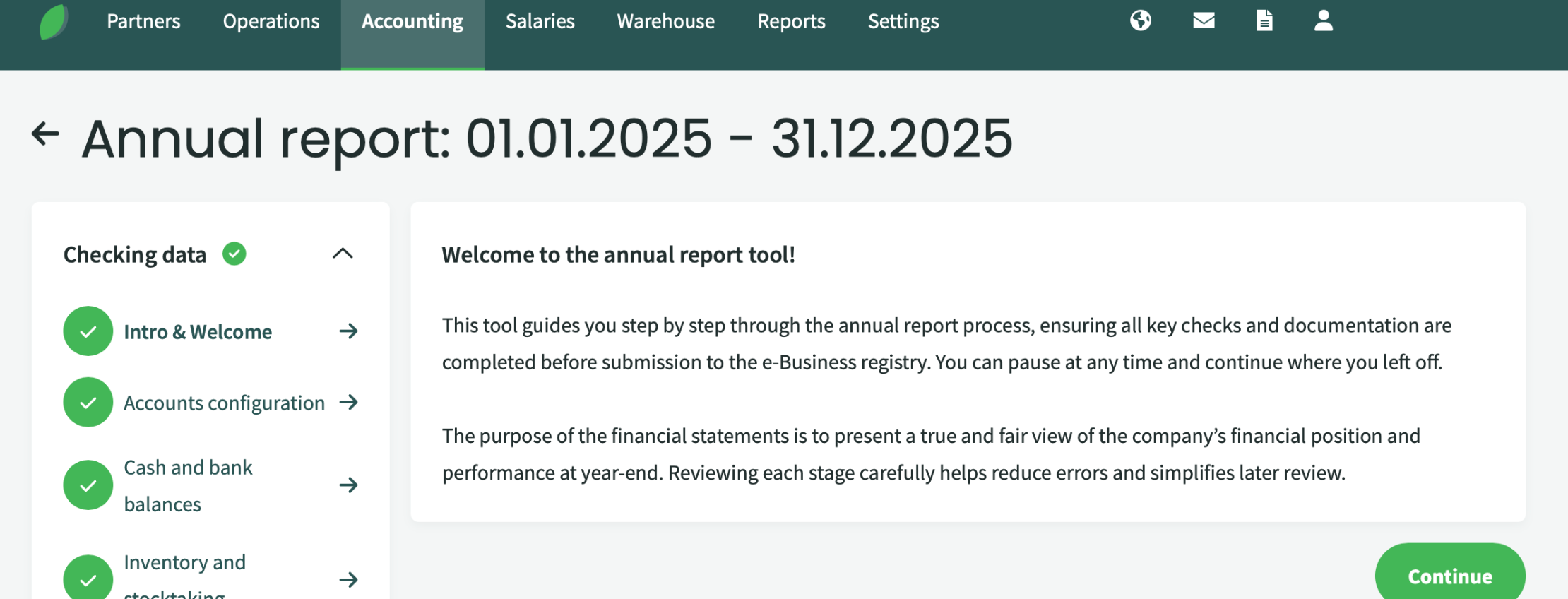Screen dimensions: 1568x599
Task: Click the arrow beside Accounts configuration
Action: click(x=349, y=402)
